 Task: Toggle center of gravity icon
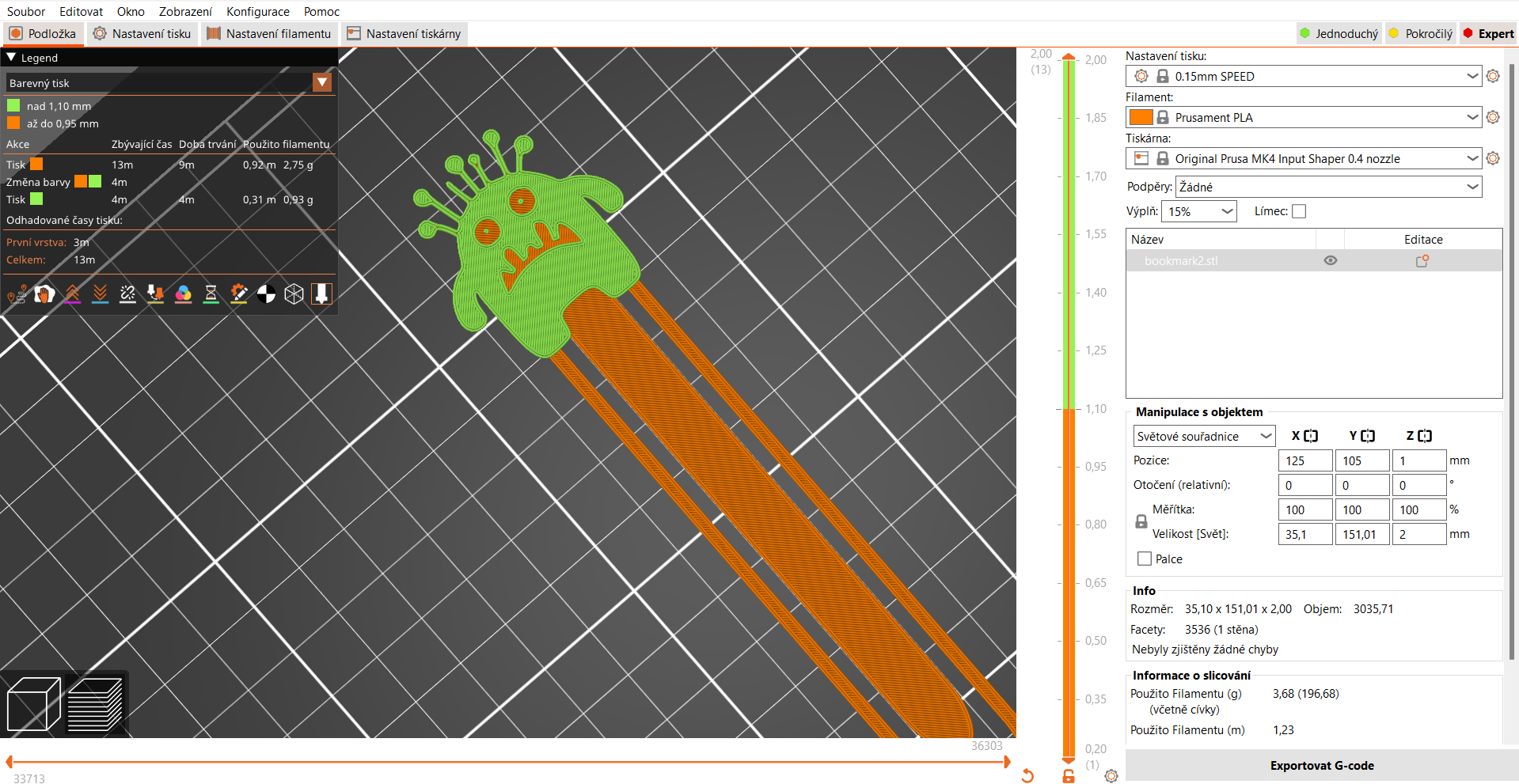pos(266,294)
